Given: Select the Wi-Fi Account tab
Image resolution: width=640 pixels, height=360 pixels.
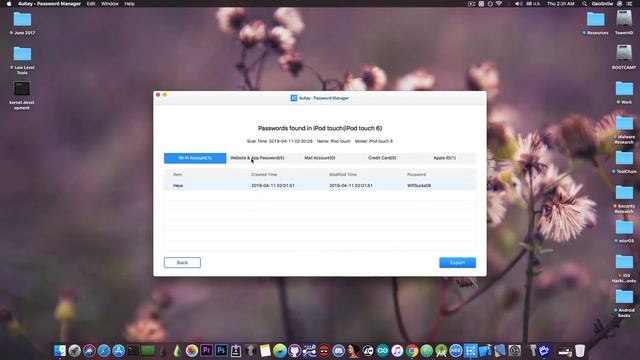Looking at the screenshot, I should pos(195,158).
